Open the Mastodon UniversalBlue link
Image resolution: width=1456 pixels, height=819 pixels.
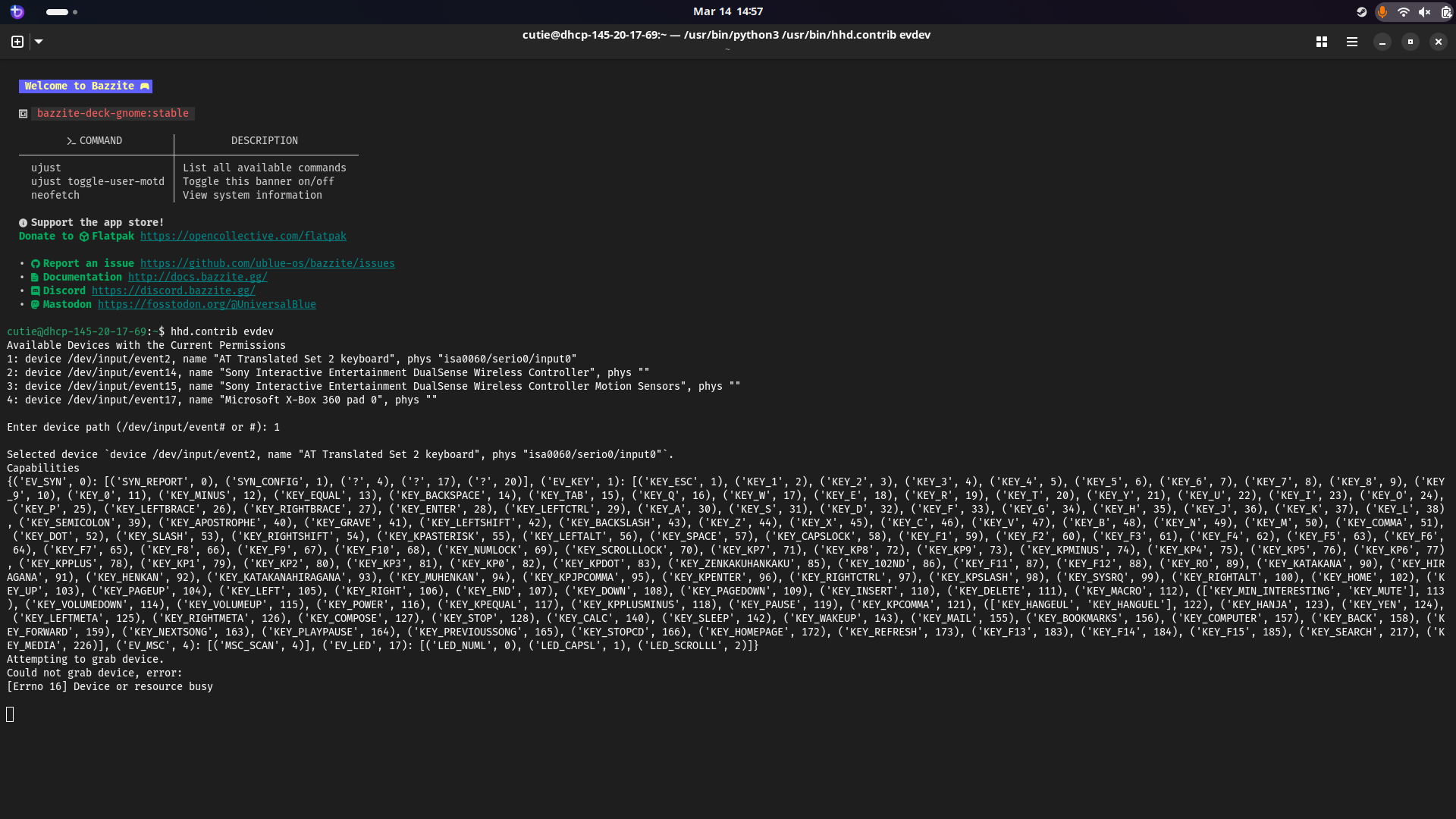(206, 304)
